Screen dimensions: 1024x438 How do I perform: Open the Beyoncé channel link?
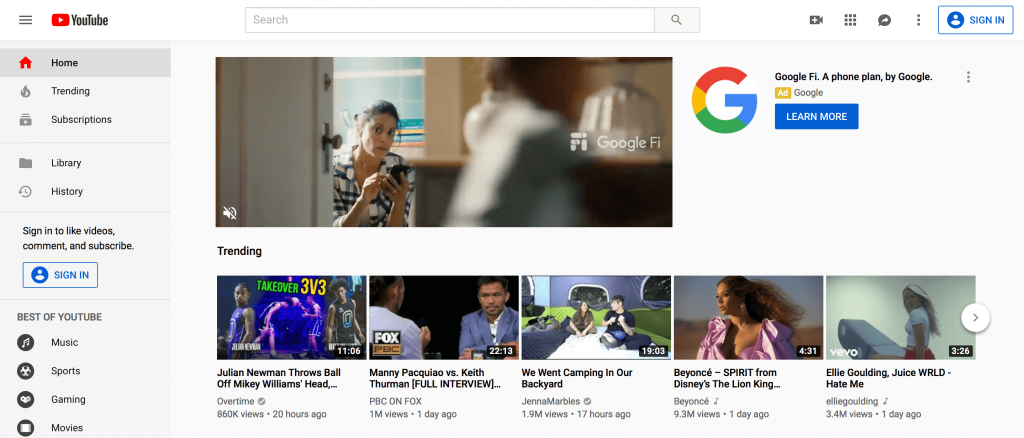coord(691,401)
